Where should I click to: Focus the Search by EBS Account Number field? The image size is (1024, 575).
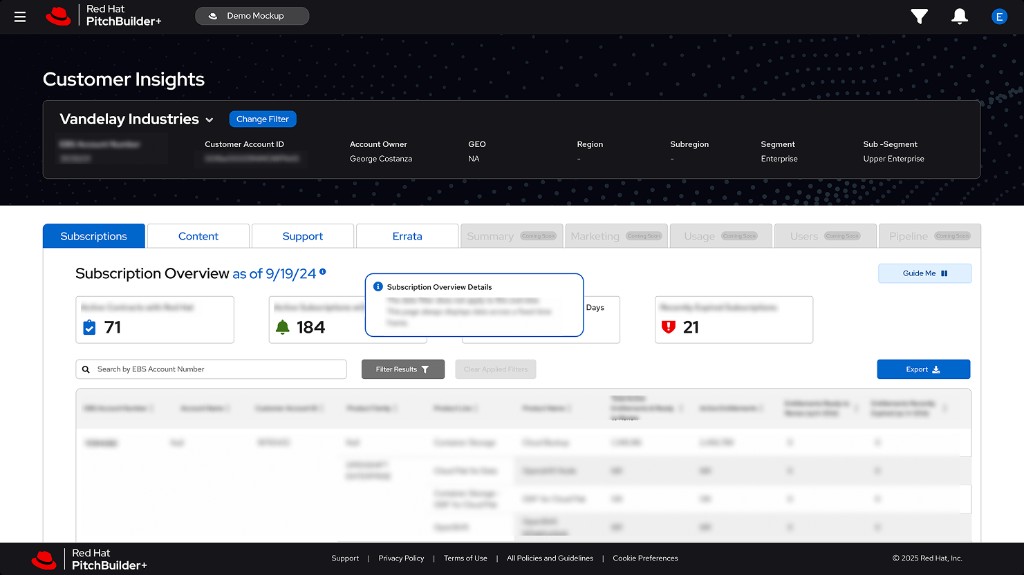click(x=211, y=369)
